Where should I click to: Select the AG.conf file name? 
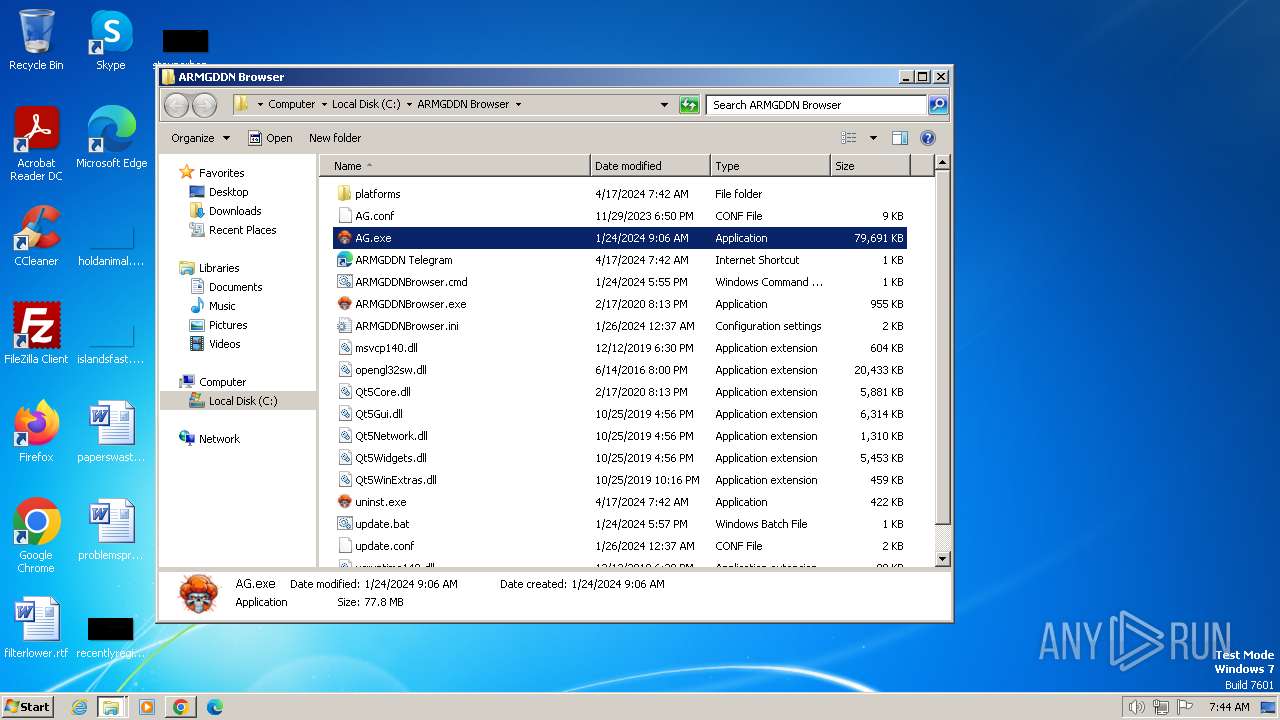pyautogui.click(x=375, y=216)
